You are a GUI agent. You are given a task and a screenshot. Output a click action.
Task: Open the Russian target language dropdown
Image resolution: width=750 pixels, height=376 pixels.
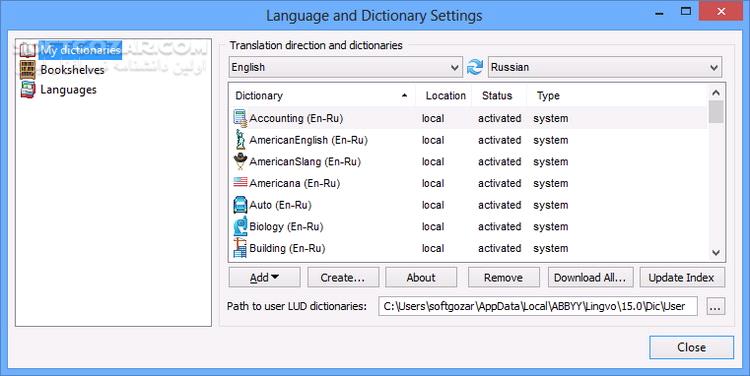[x=605, y=67]
